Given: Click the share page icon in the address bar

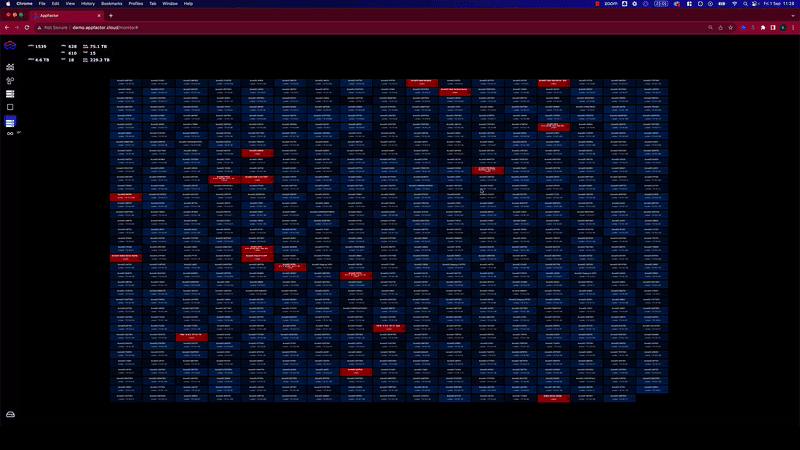Looking at the screenshot, I should pos(720,28).
